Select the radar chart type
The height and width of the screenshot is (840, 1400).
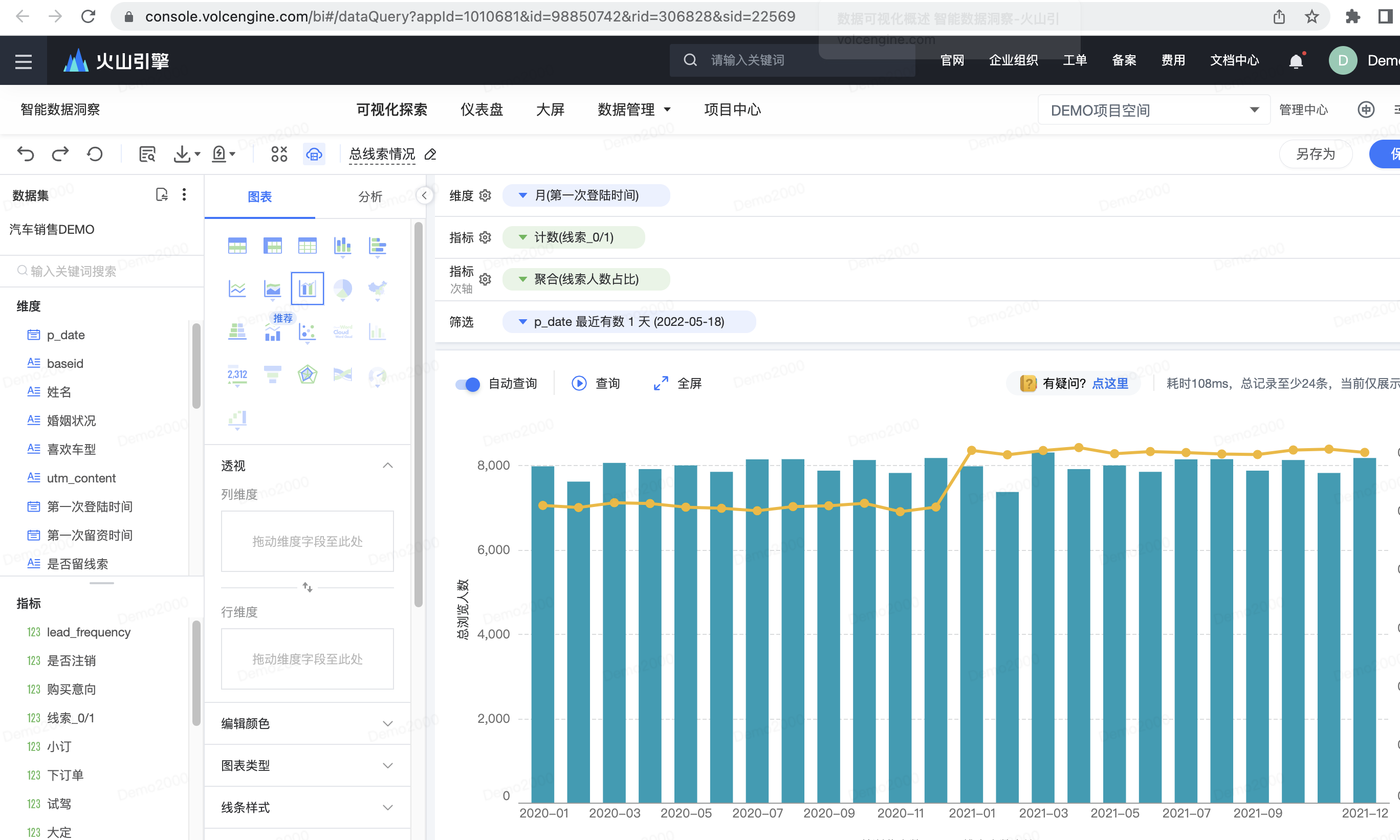pos(308,374)
